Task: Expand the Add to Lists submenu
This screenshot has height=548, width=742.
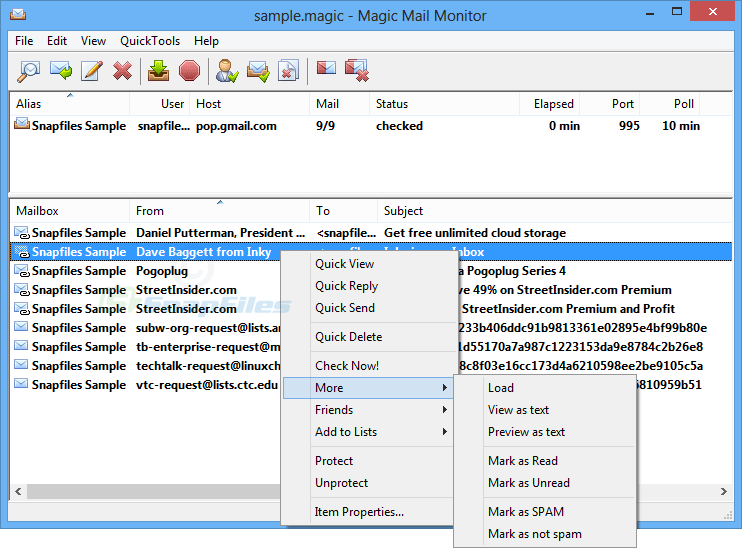Action: pos(368,432)
